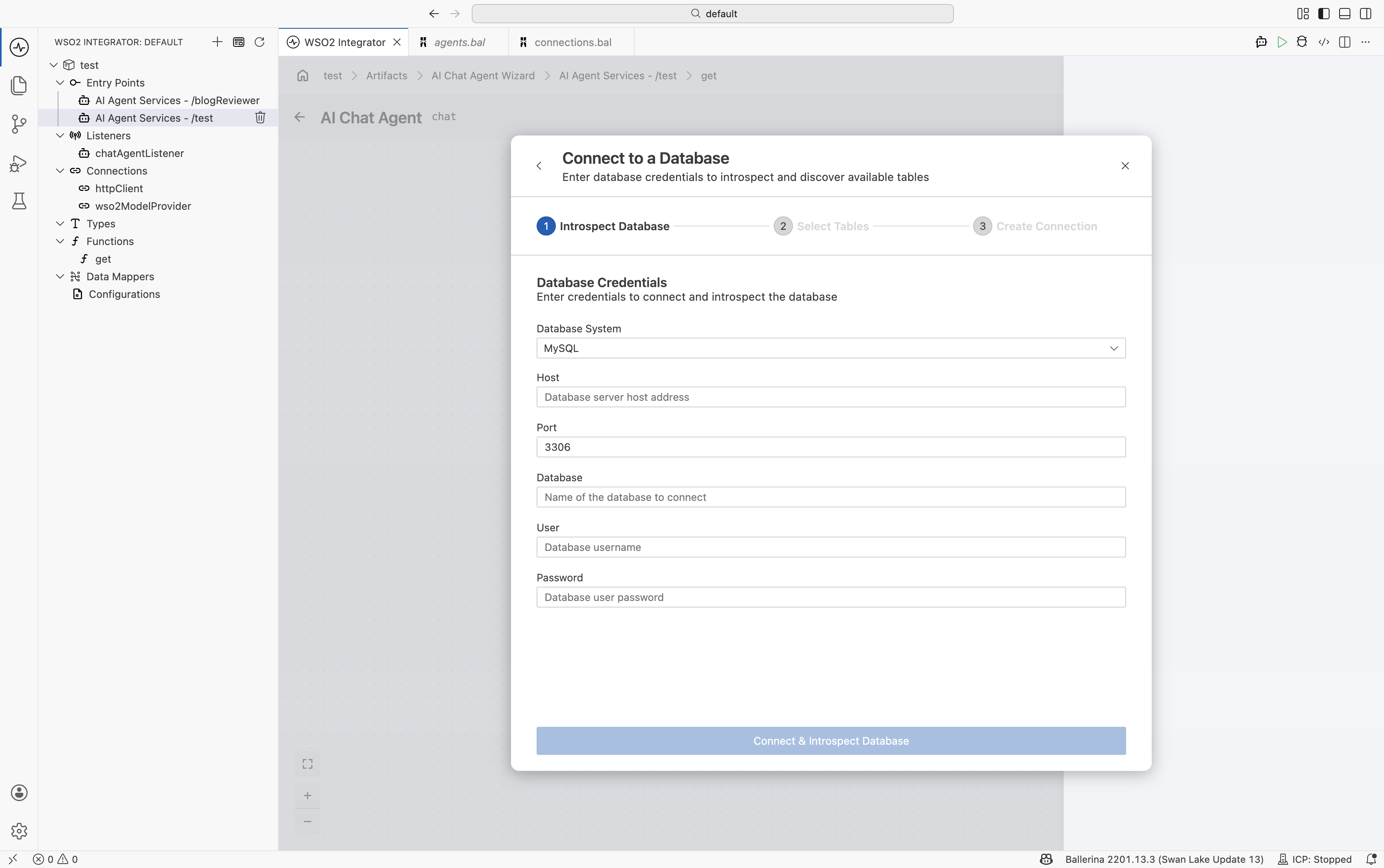Click the add artifact plus icon
This screenshot has width=1384, height=868.
coord(217,42)
